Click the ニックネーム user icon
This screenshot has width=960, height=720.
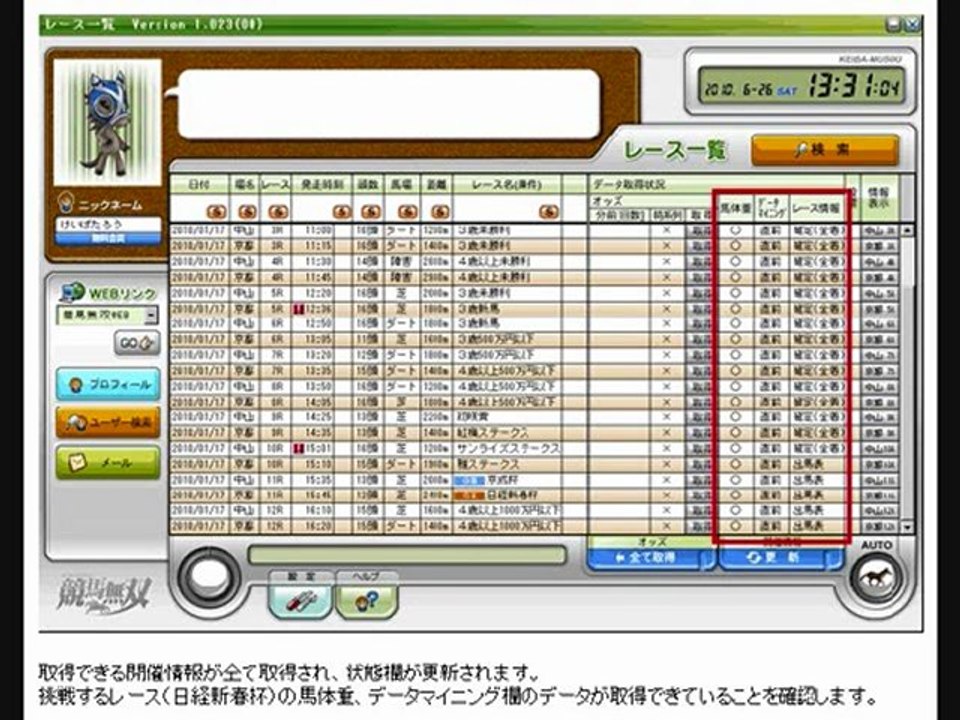click(x=65, y=203)
